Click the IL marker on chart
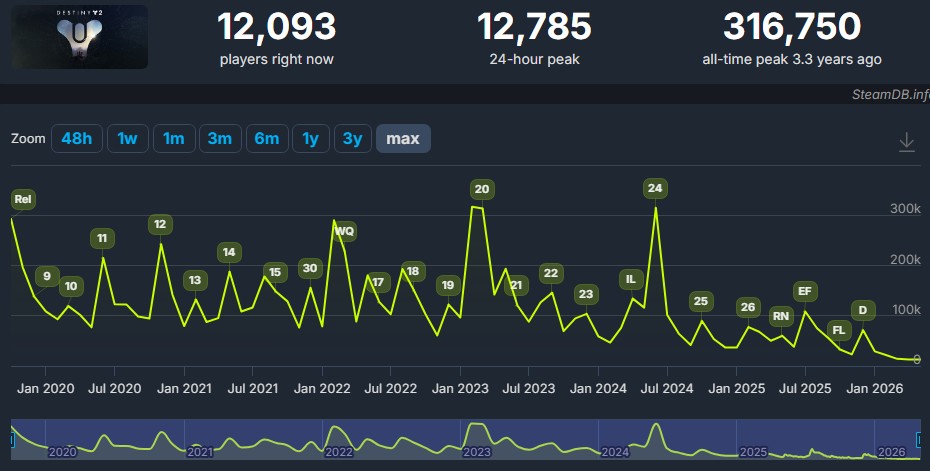 (630, 279)
